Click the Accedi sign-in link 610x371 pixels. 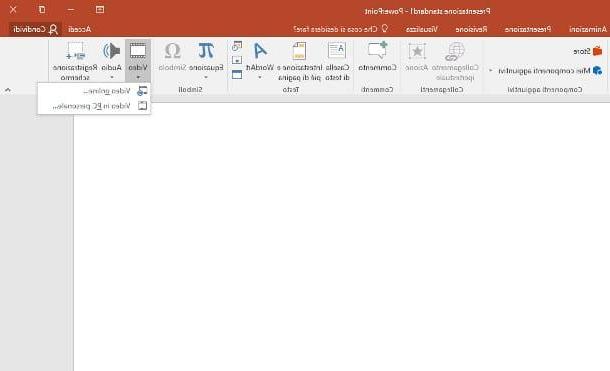pos(79,29)
